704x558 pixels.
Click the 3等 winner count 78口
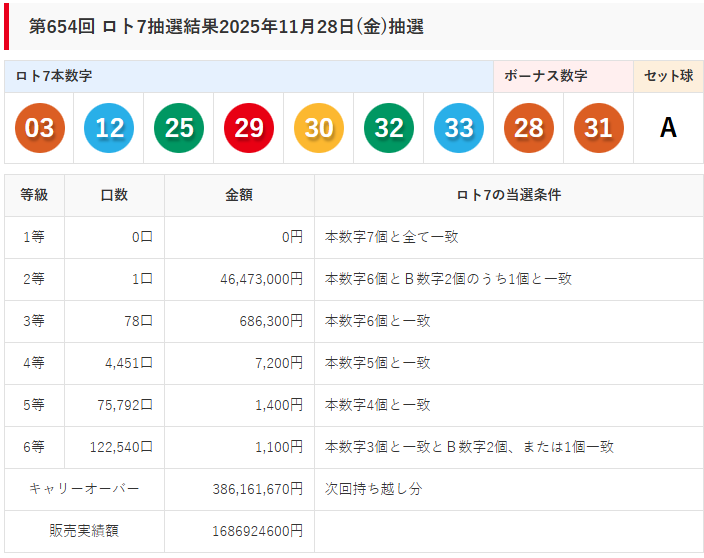click(x=138, y=321)
